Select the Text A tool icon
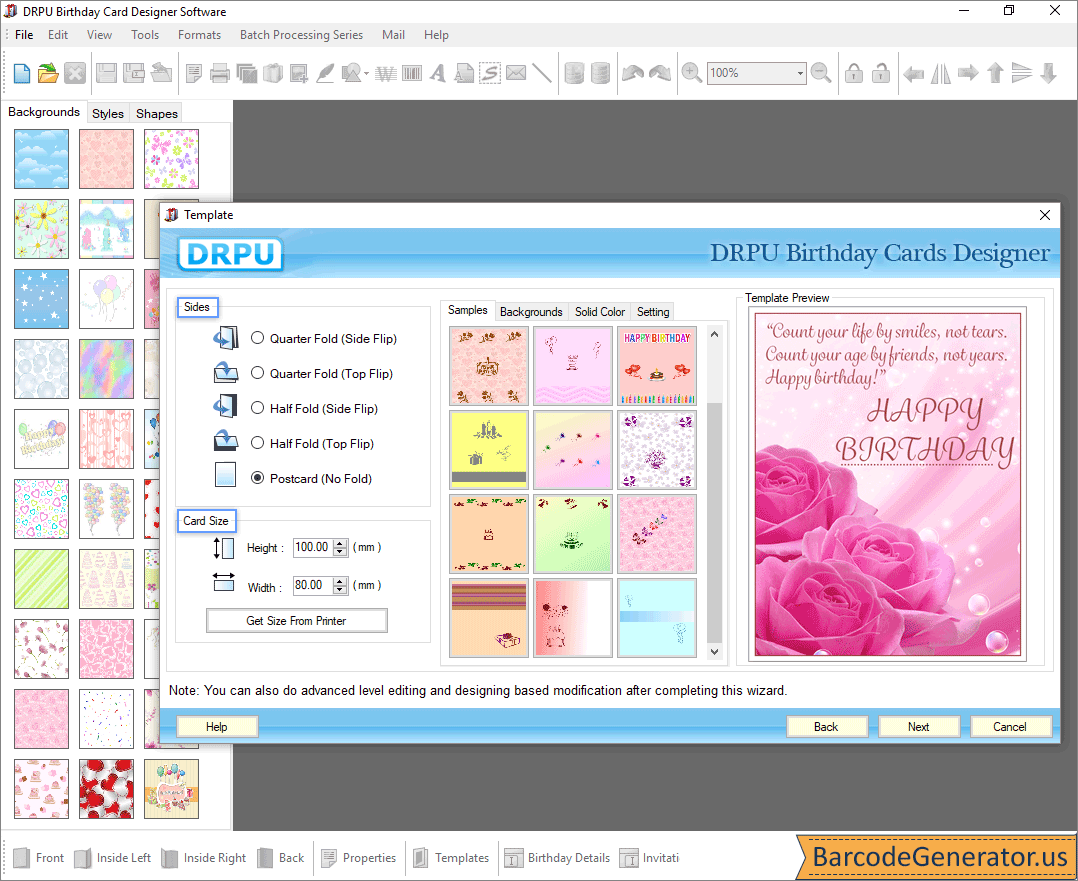 pyautogui.click(x=437, y=73)
